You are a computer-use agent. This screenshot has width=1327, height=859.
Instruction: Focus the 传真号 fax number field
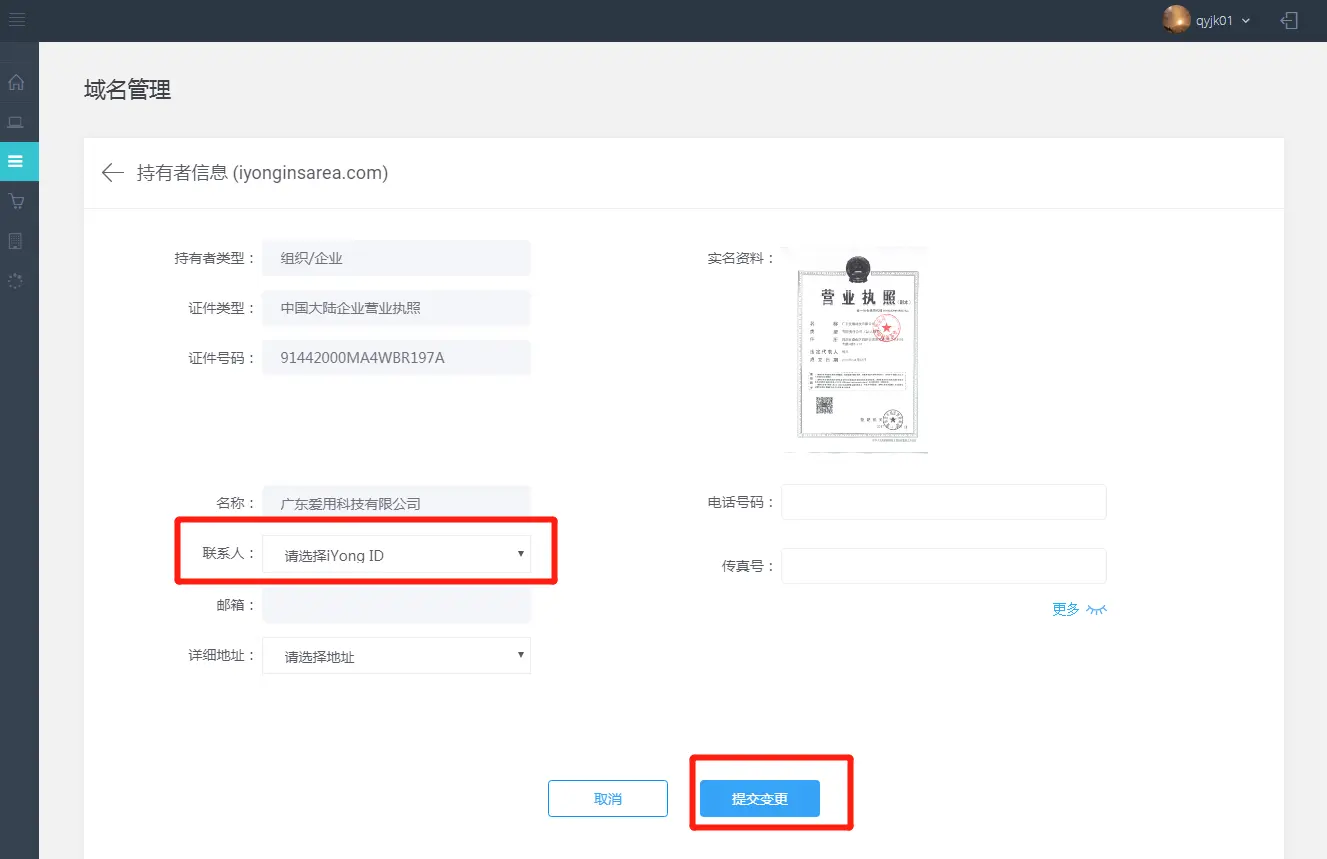pos(943,566)
